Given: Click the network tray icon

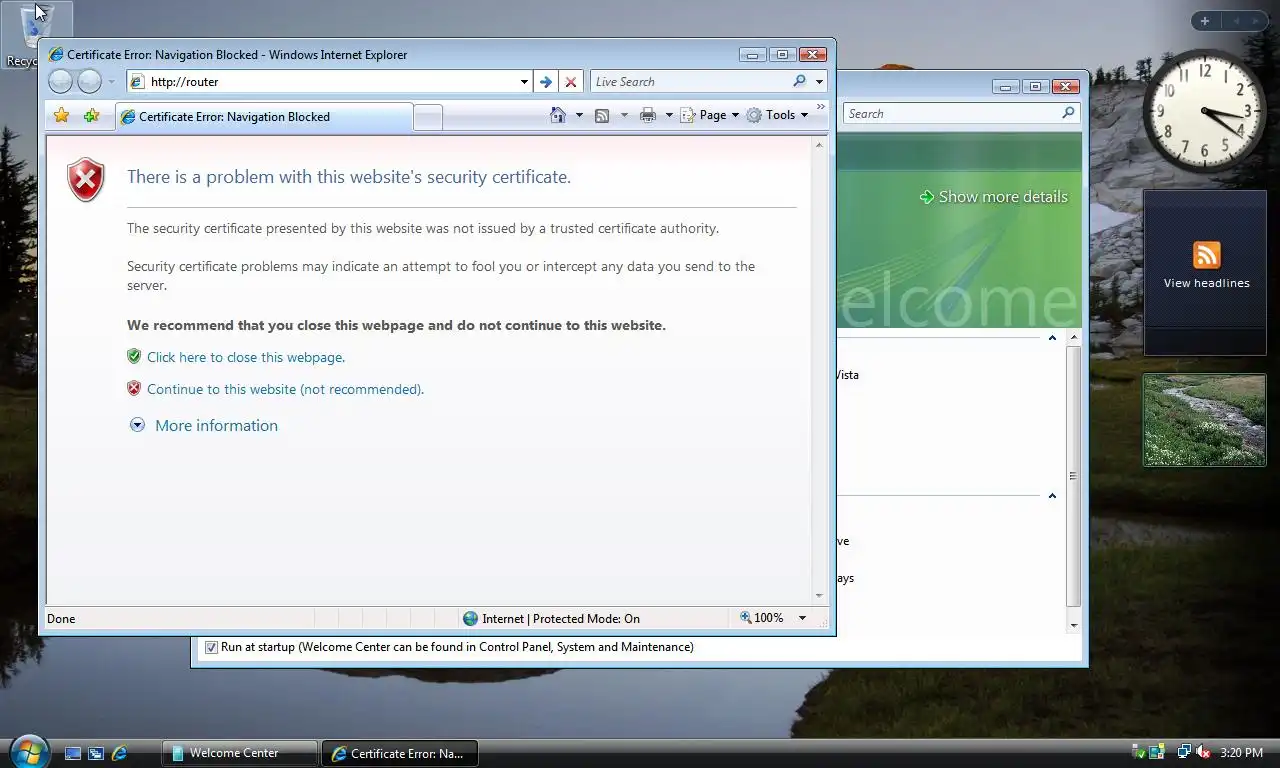Looking at the screenshot, I should (x=1184, y=752).
